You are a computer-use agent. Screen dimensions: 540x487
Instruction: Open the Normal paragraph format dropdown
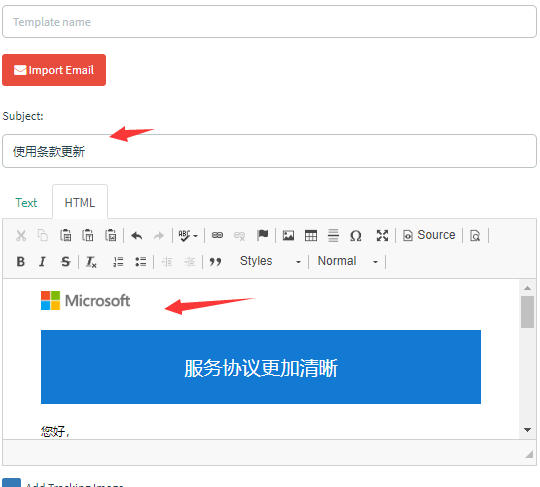tap(348, 261)
